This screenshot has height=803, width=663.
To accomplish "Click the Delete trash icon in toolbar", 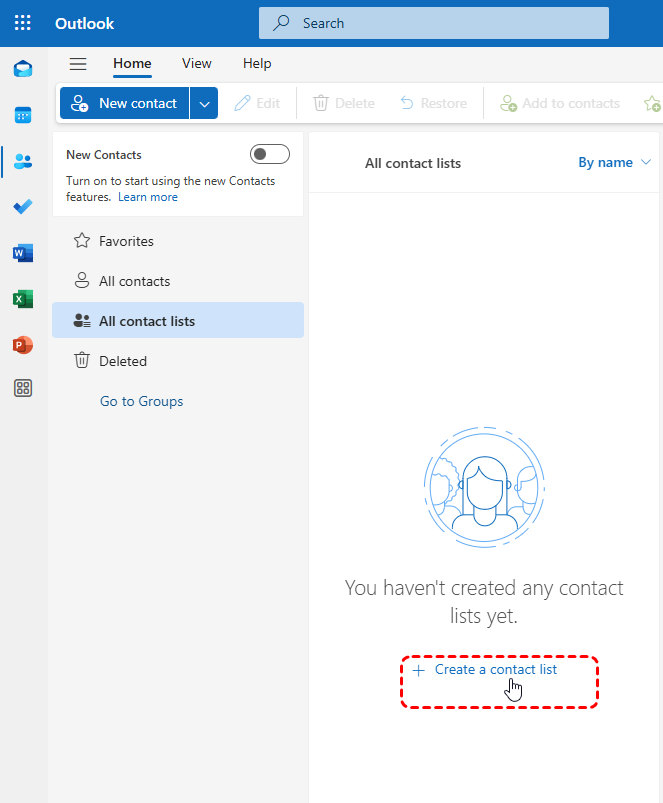I will (x=321, y=103).
